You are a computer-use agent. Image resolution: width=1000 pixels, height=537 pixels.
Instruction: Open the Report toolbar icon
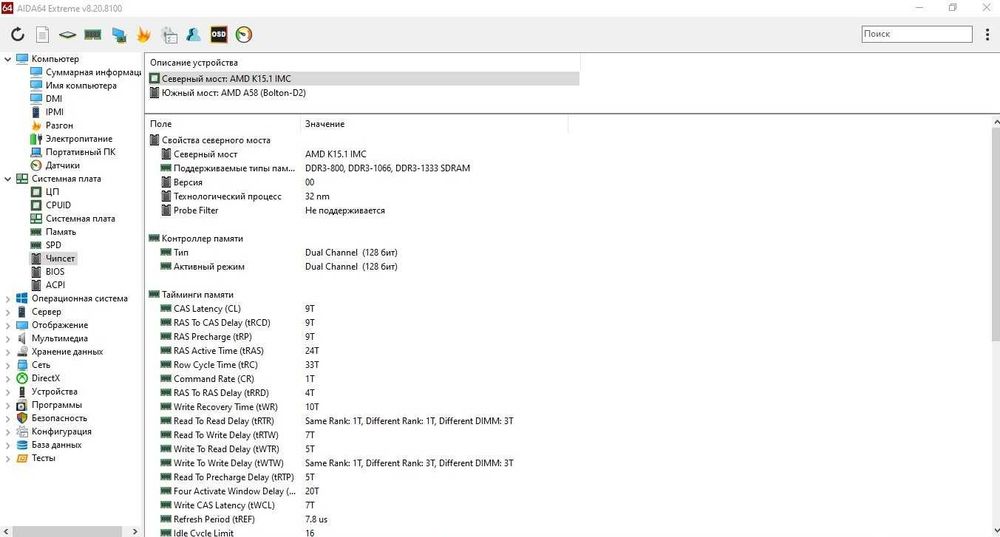[42, 34]
